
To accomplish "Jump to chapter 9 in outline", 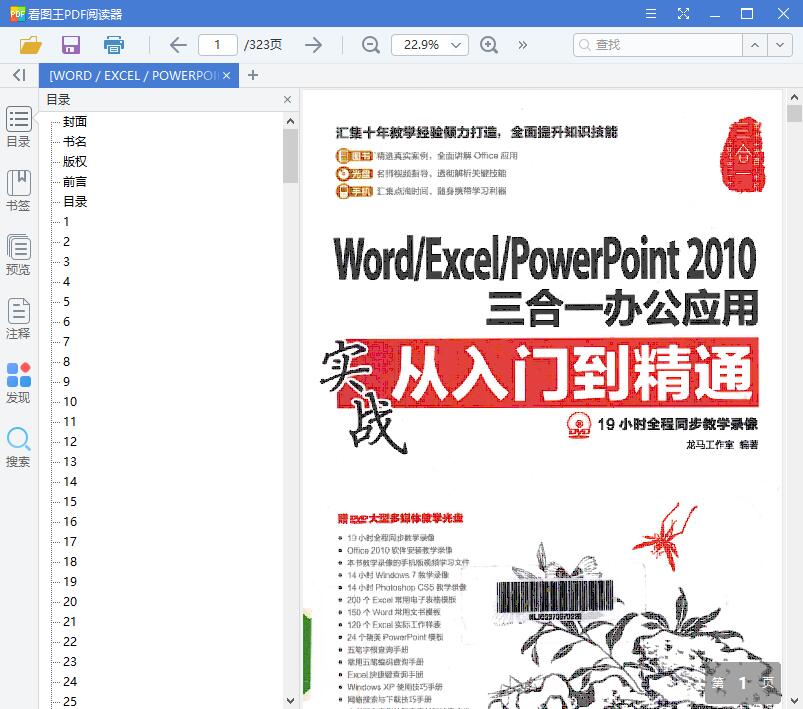I will 67,381.
